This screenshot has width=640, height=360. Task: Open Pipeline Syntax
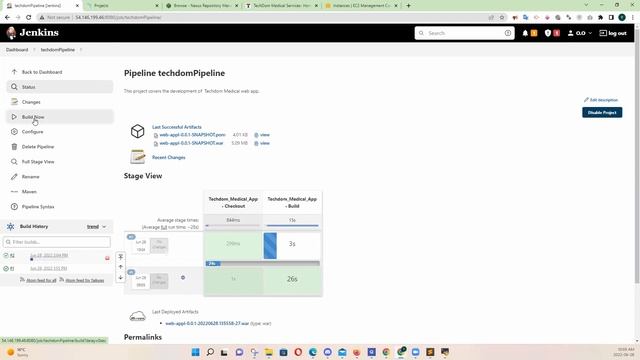click(38, 207)
